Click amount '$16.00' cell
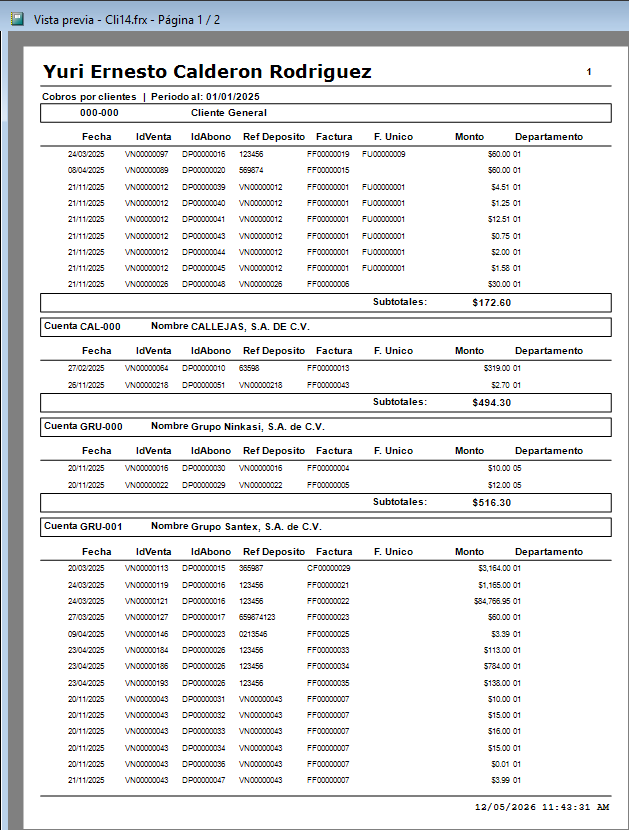 click(499, 731)
